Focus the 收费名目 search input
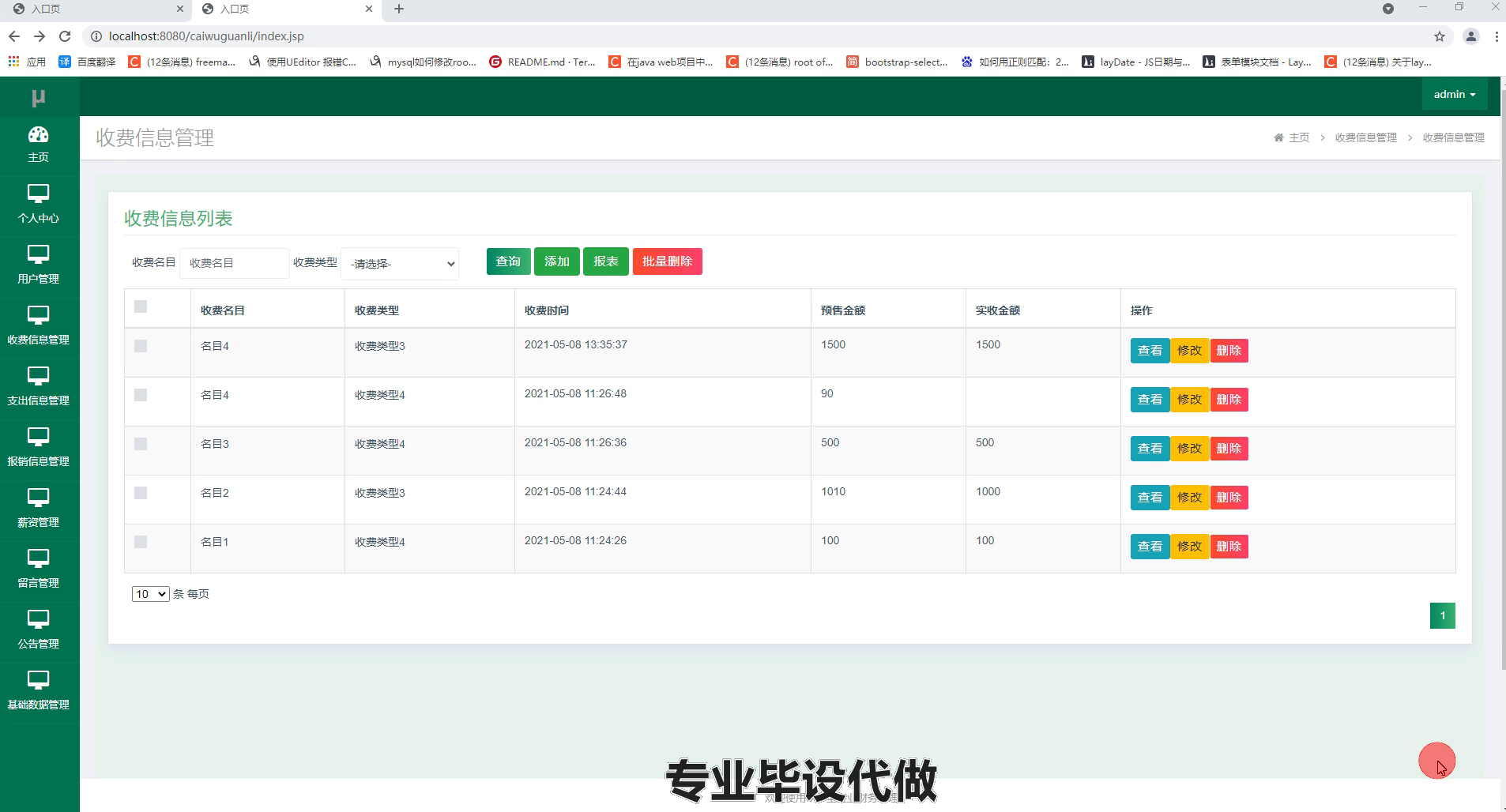 pyautogui.click(x=235, y=263)
